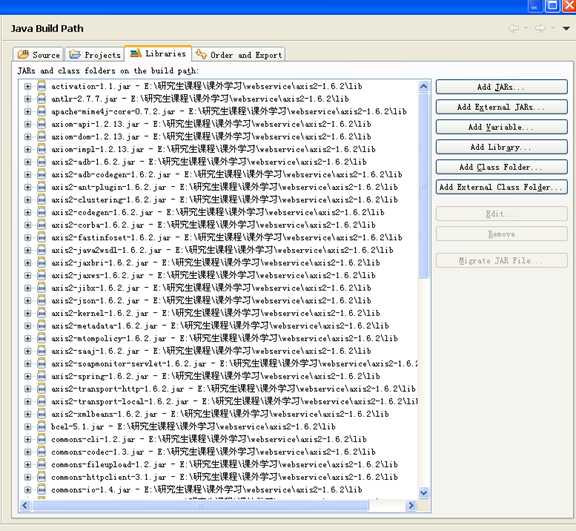
Task: Click the horizontal scrollbar thumb
Action: [200, 506]
